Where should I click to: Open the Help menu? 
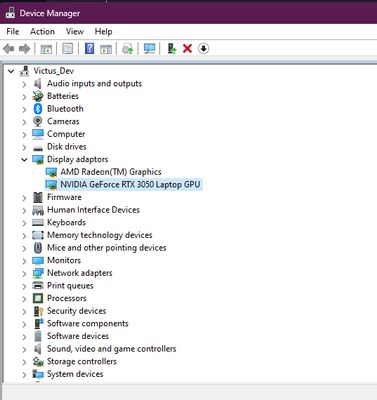[103, 32]
